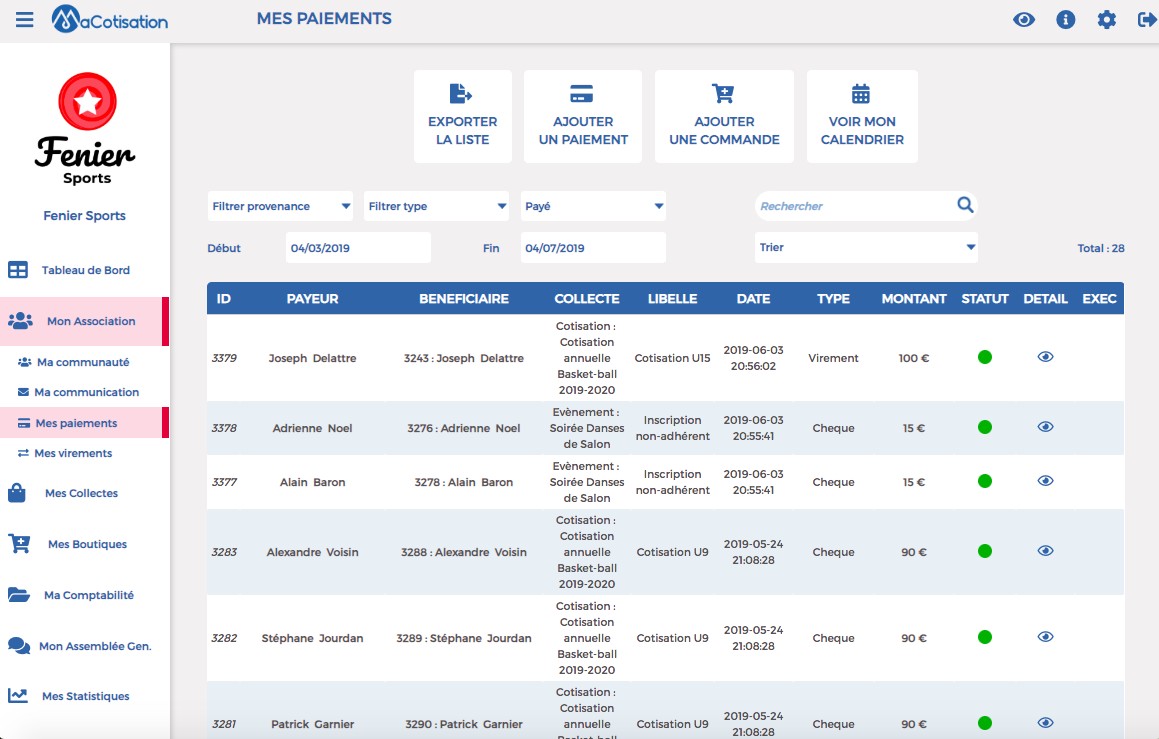View details of payment 3379
Viewport: 1159px width, 739px height.
tap(1045, 357)
